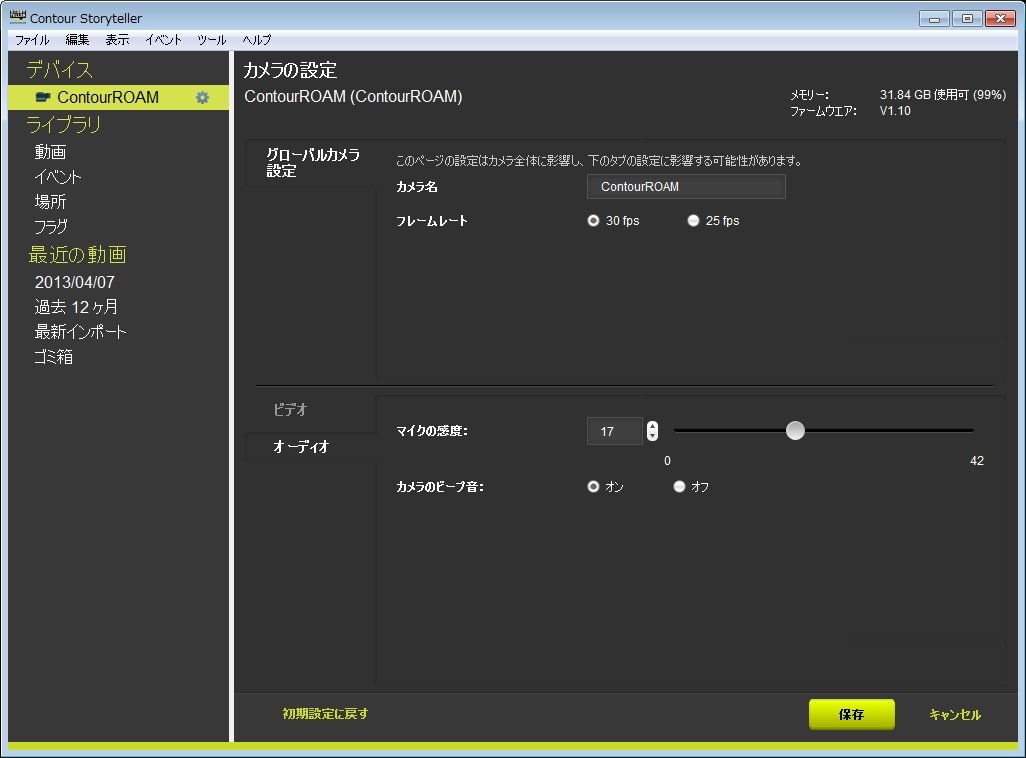Open ゴミ箱 in the sidebar
Image resolution: width=1026 pixels, height=758 pixels.
[x=54, y=357]
